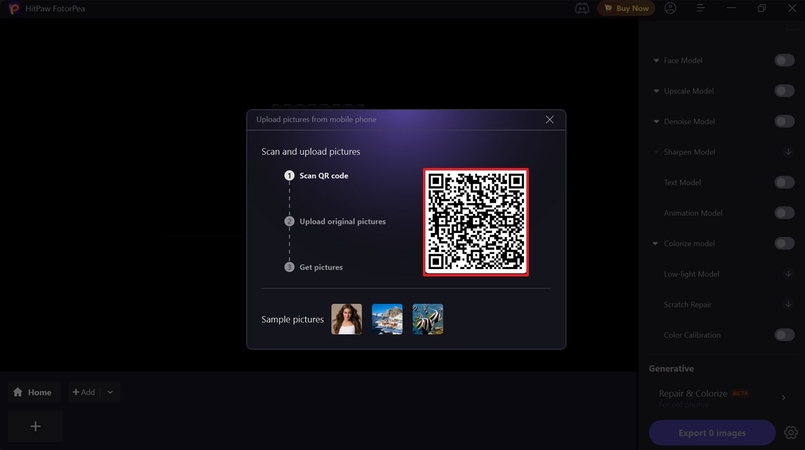Choose the snowy mountain sample picture
The width and height of the screenshot is (805, 450).
[x=387, y=319]
